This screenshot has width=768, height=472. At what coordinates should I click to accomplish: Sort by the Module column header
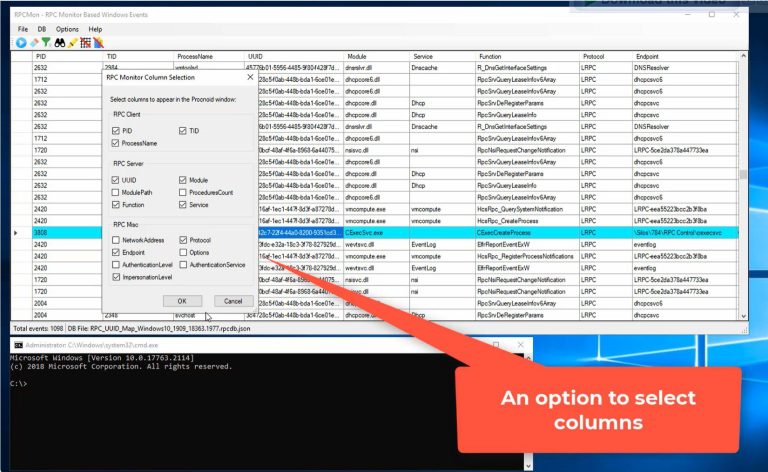[x=376, y=56]
